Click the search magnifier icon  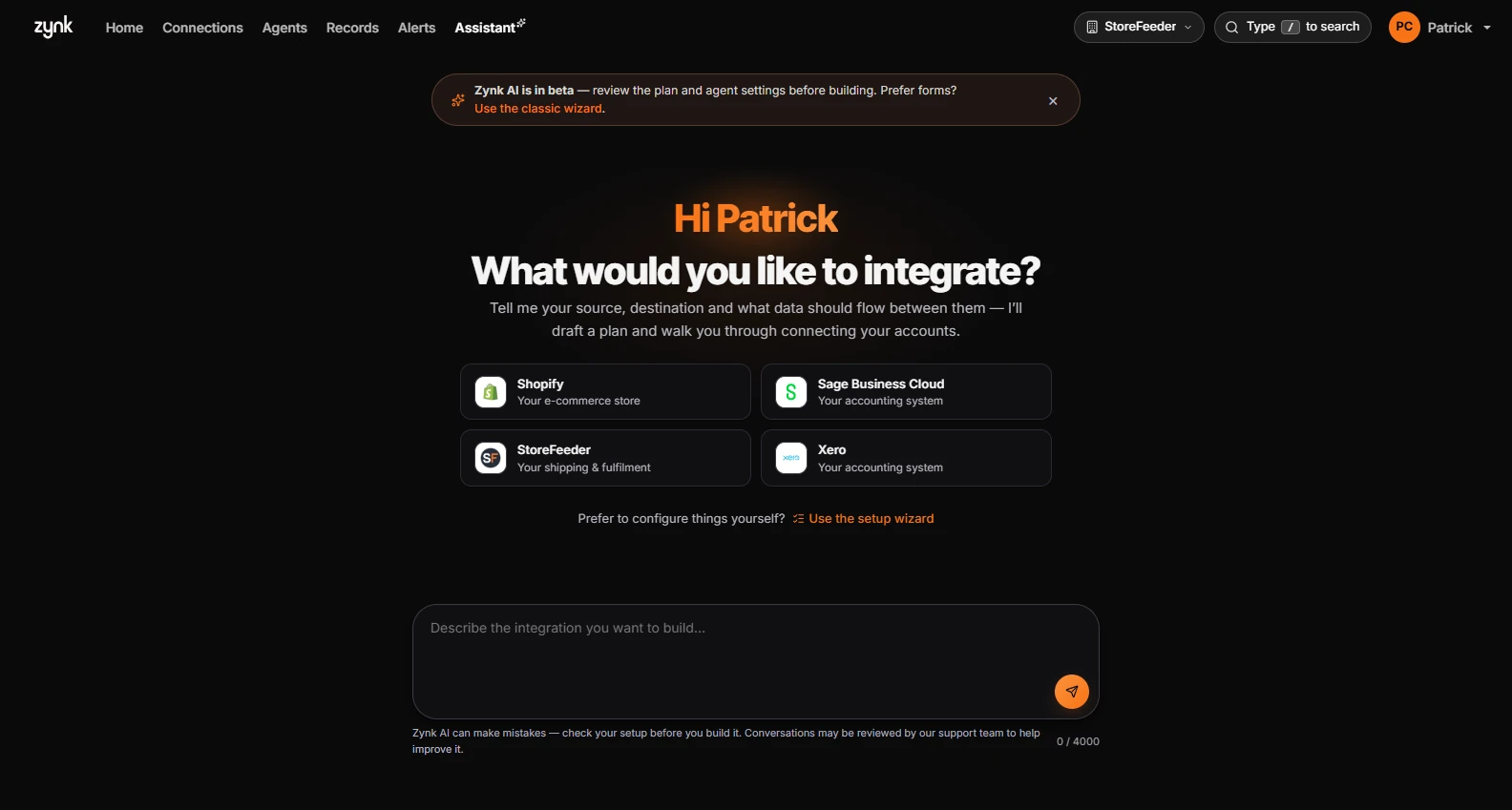pyautogui.click(x=1232, y=28)
